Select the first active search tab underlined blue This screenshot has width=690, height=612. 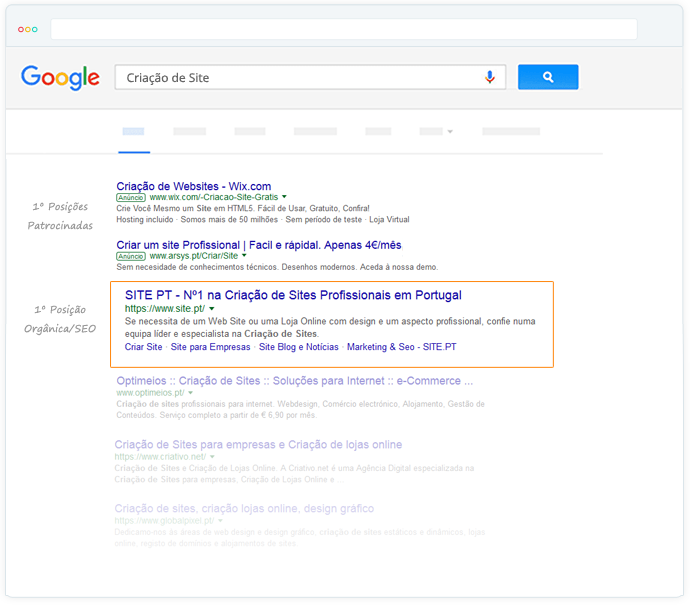(133, 131)
